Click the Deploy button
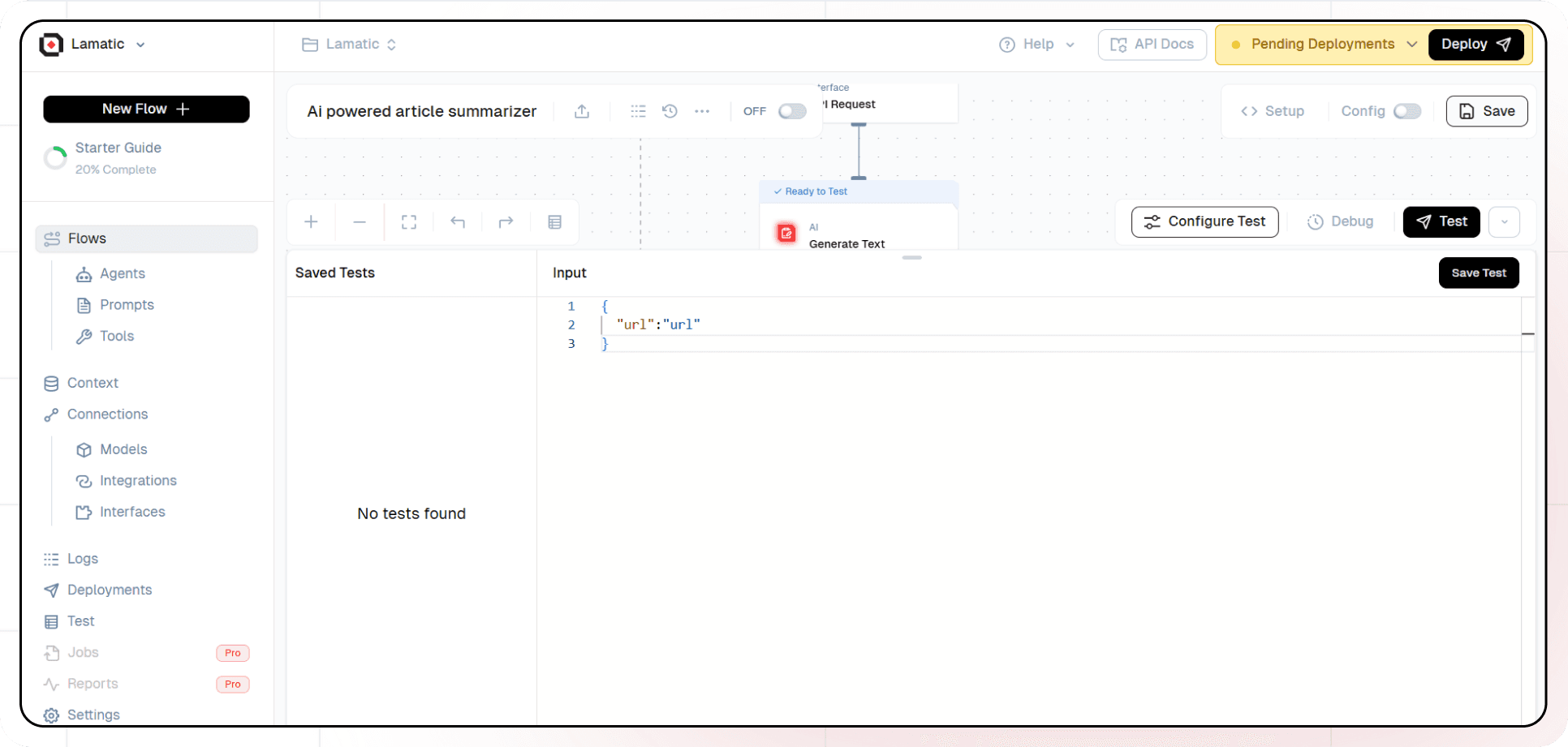The image size is (1568, 747). (x=1475, y=45)
